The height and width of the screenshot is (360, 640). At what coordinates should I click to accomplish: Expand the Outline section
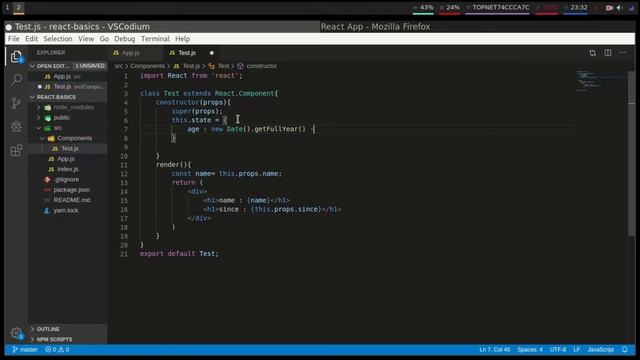tap(67, 329)
